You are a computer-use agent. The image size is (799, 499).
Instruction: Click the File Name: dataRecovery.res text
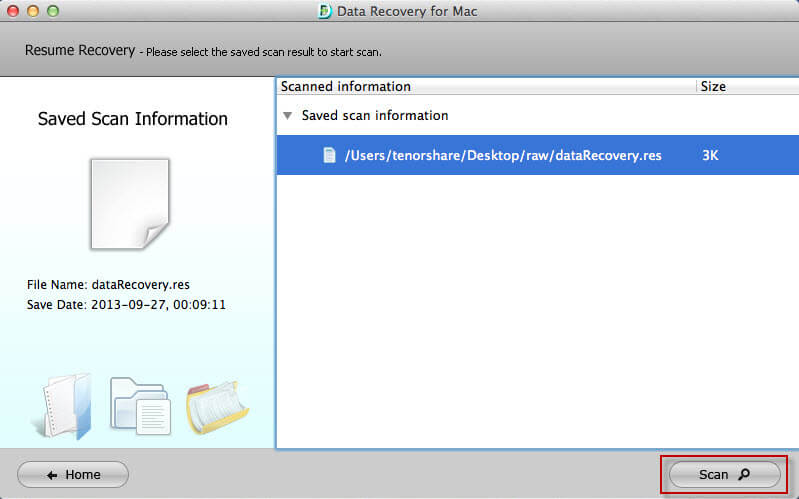(108, 284)
